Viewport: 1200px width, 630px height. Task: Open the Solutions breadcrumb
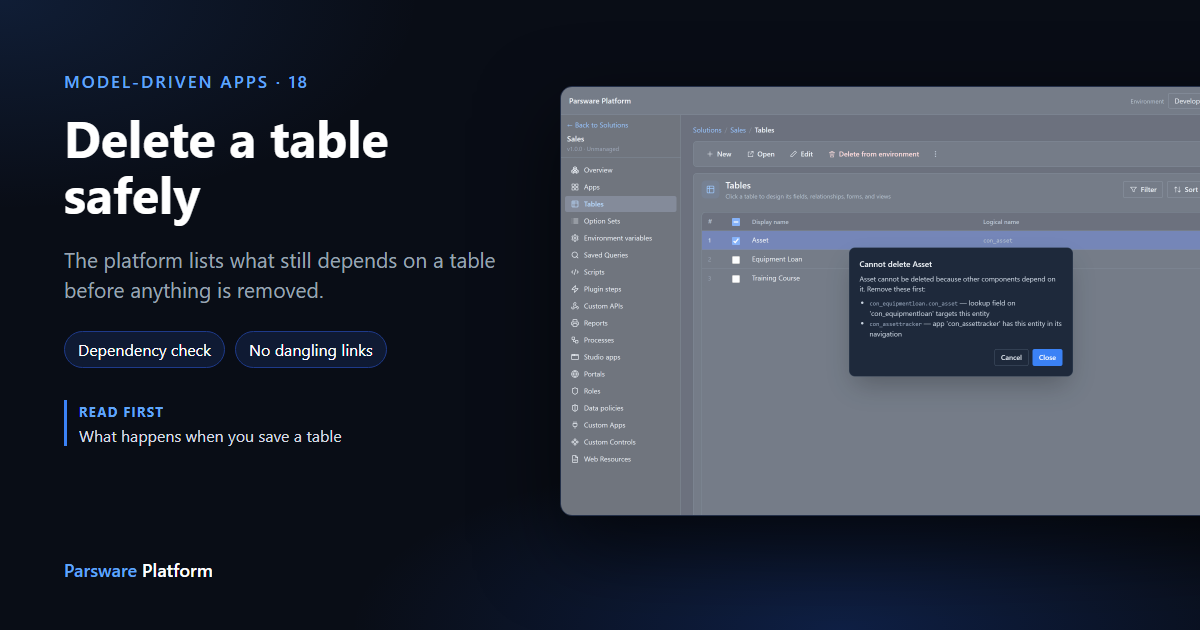707,130
